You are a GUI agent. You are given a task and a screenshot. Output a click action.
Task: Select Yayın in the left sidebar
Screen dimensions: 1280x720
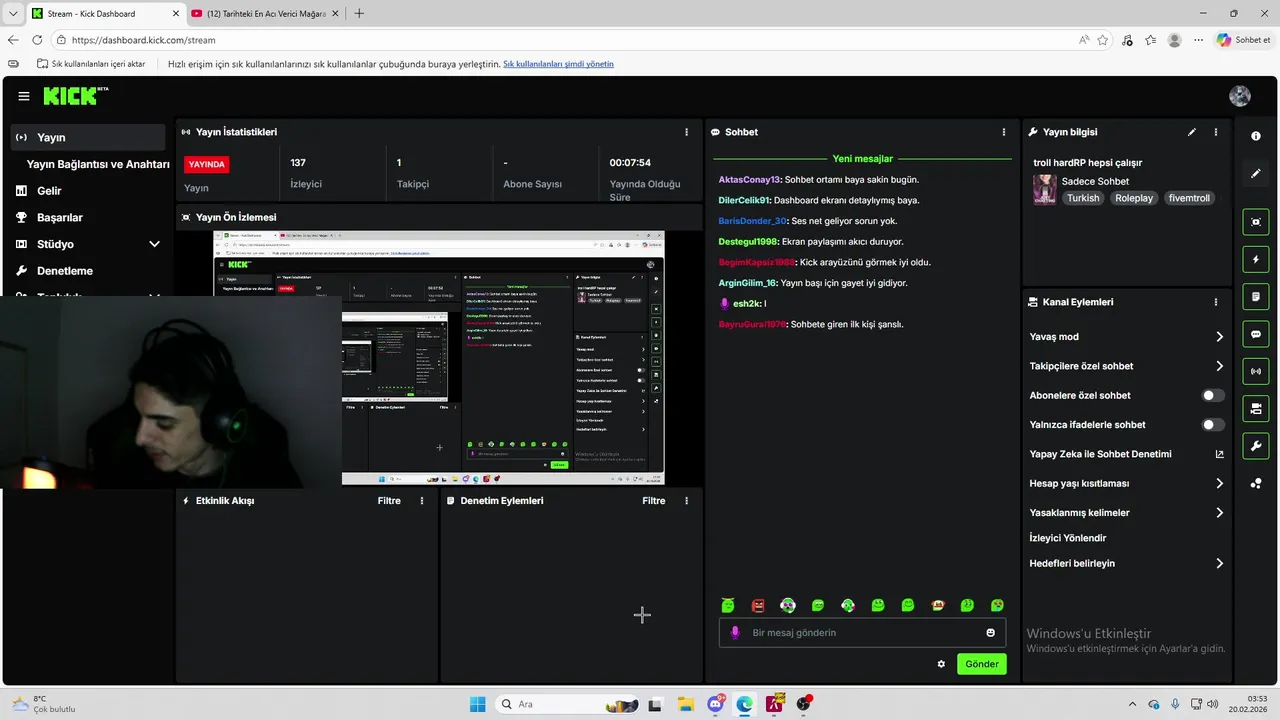point(88,137)
